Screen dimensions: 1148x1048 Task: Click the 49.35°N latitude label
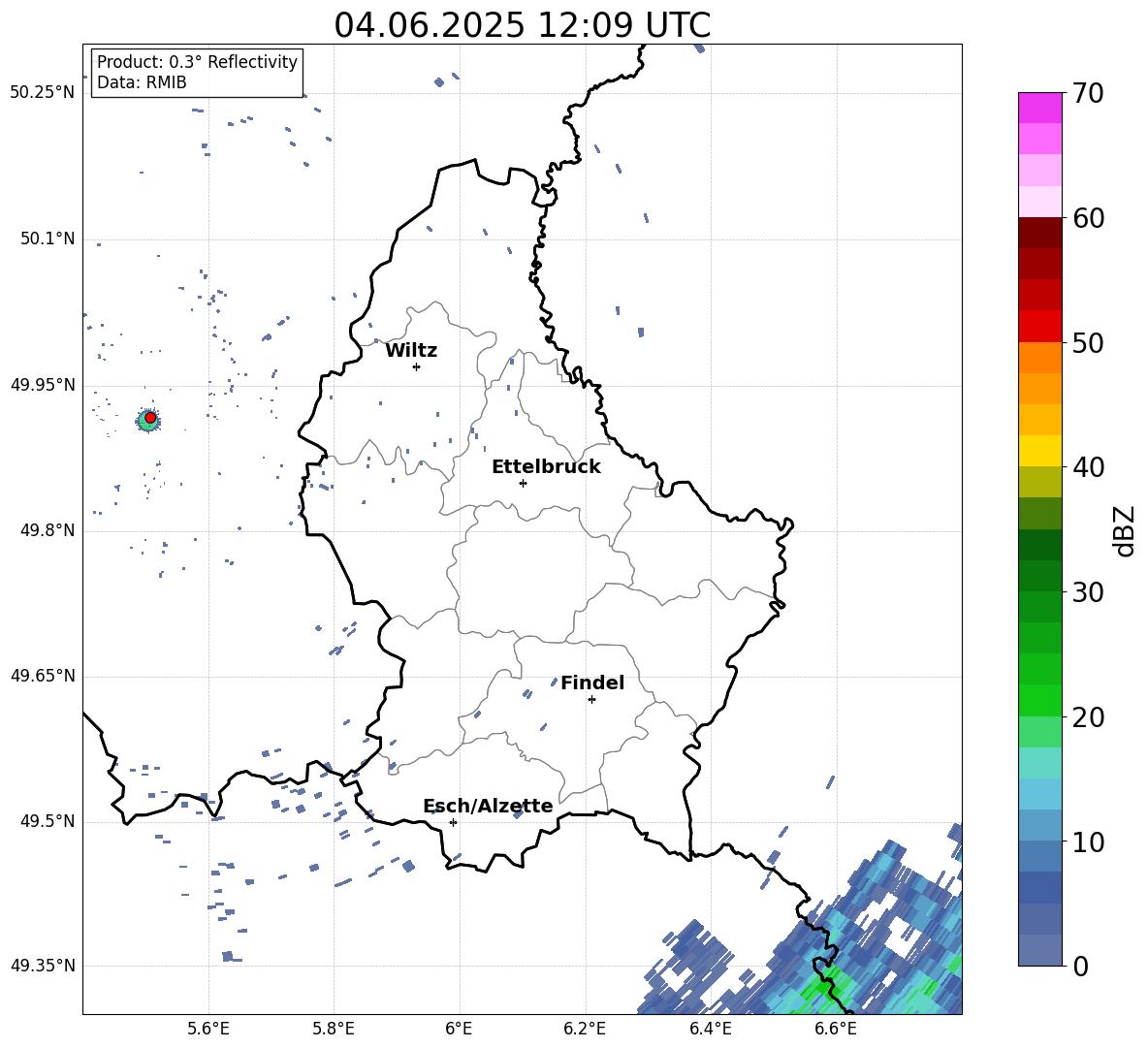coord(43,966)
